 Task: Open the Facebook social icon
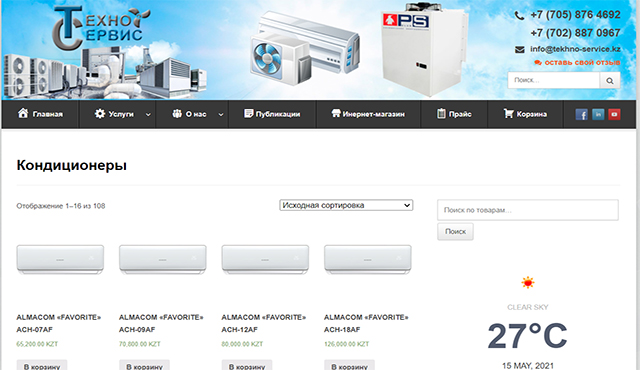coord(581,114)
